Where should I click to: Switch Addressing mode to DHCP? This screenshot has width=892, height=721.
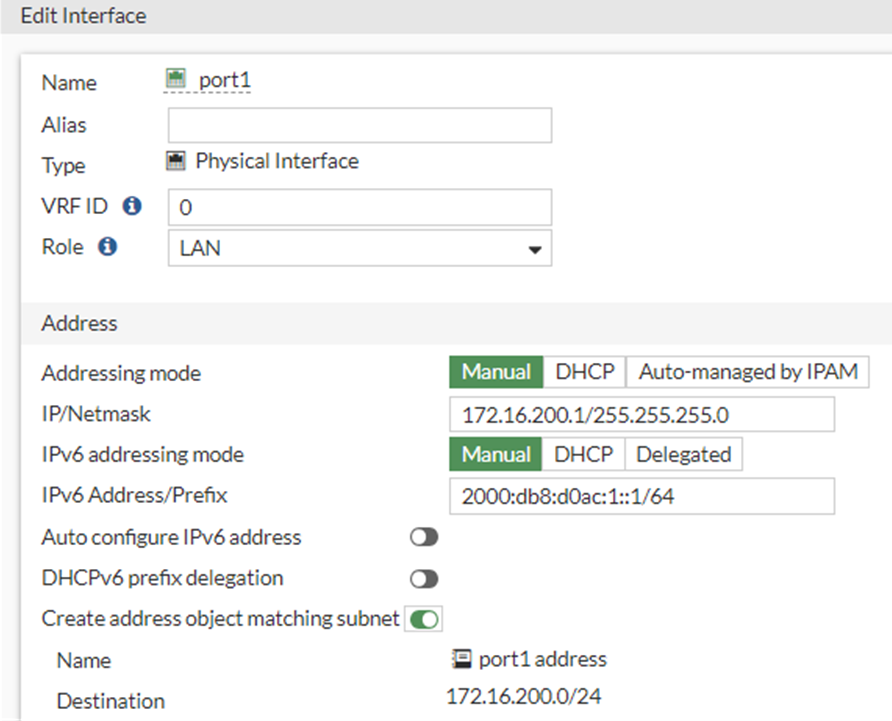pyautogui.click(x=584, y=371)
